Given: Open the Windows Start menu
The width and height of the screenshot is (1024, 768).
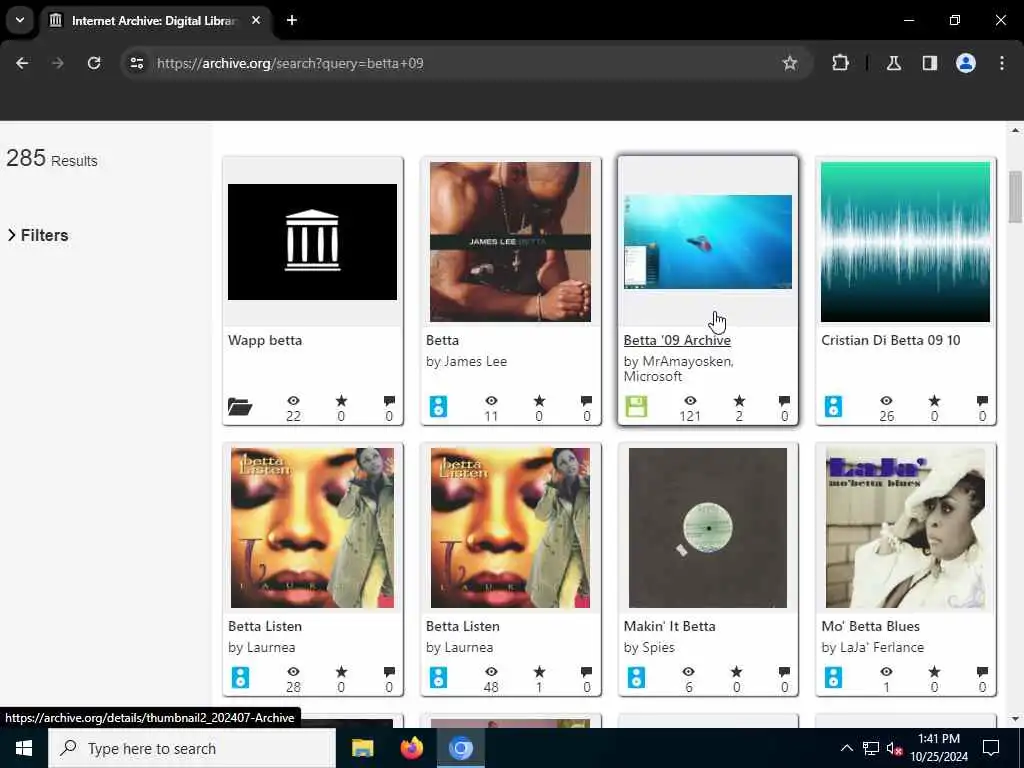Looking at the screenshot, I should 24,748.
